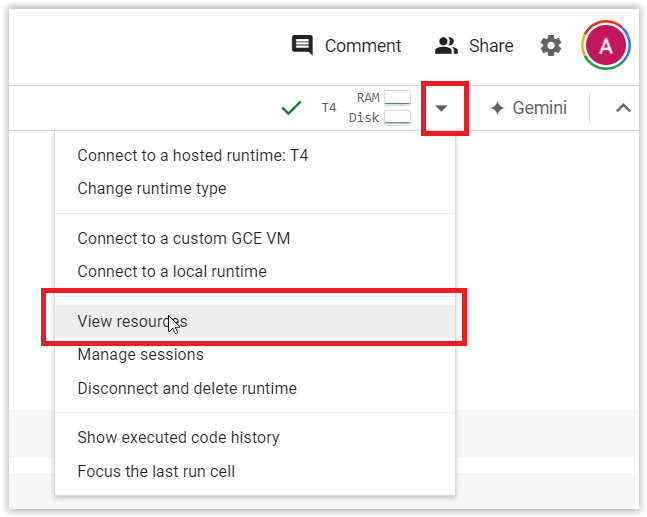Collapse the header with the up chevron
Image resolution: width=647 pixels, height=517 pixels.
[x=623, y=108]
